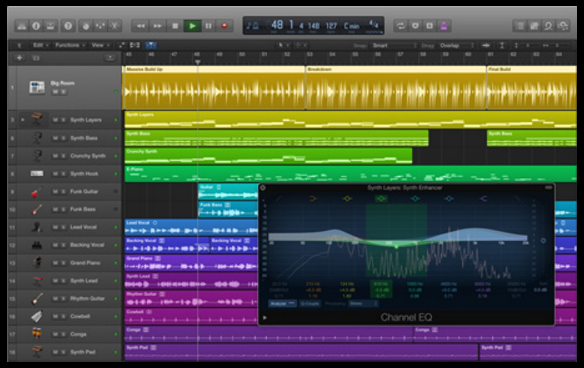This screenshot has height=368, width=584.
Task: Open the List Editors icon
Action: point(520,26)
